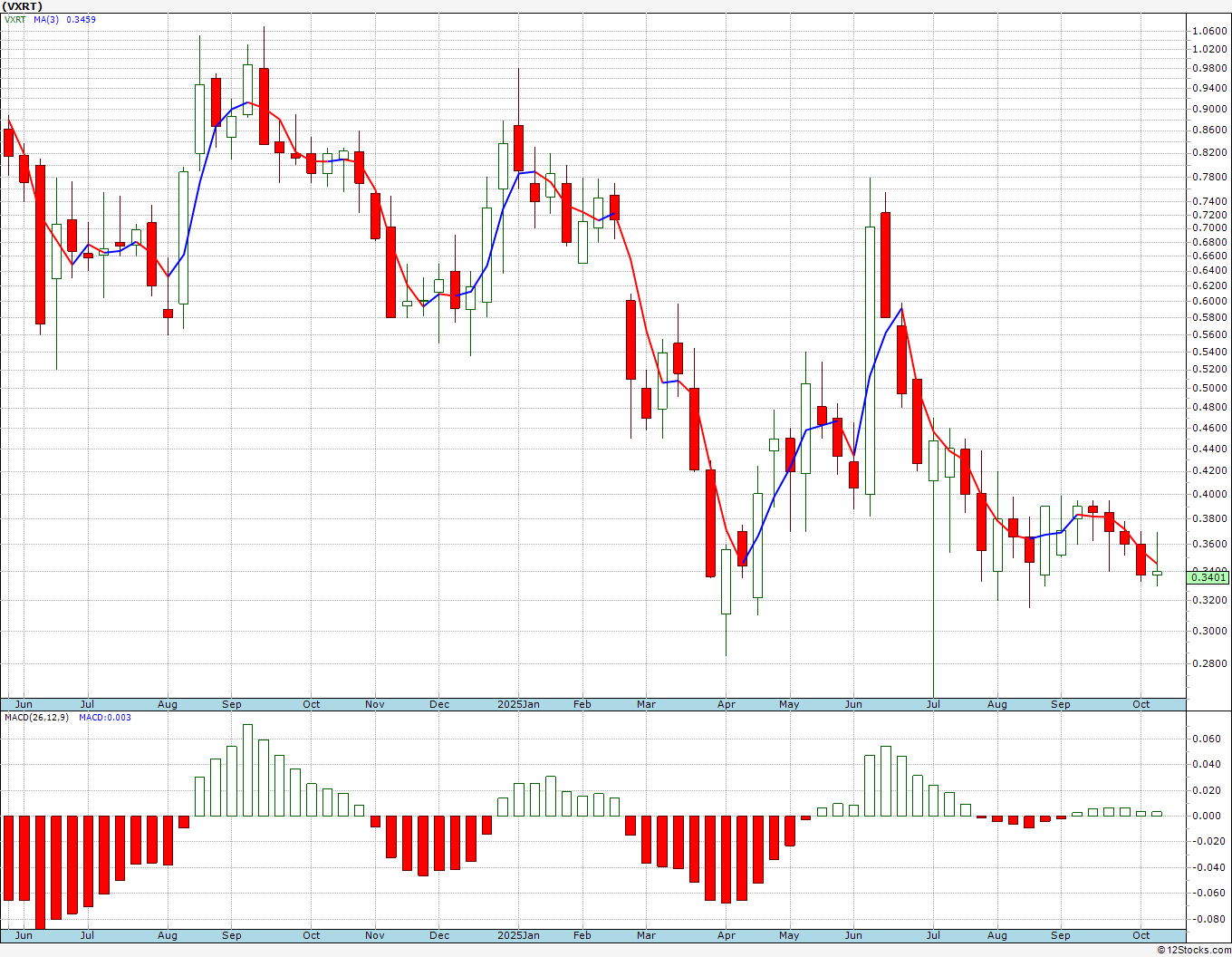The height and width of the screenshot is (957, 1232).
Task: Click the MACD(26,12,9) indicator label
Action: click(35, 717)
